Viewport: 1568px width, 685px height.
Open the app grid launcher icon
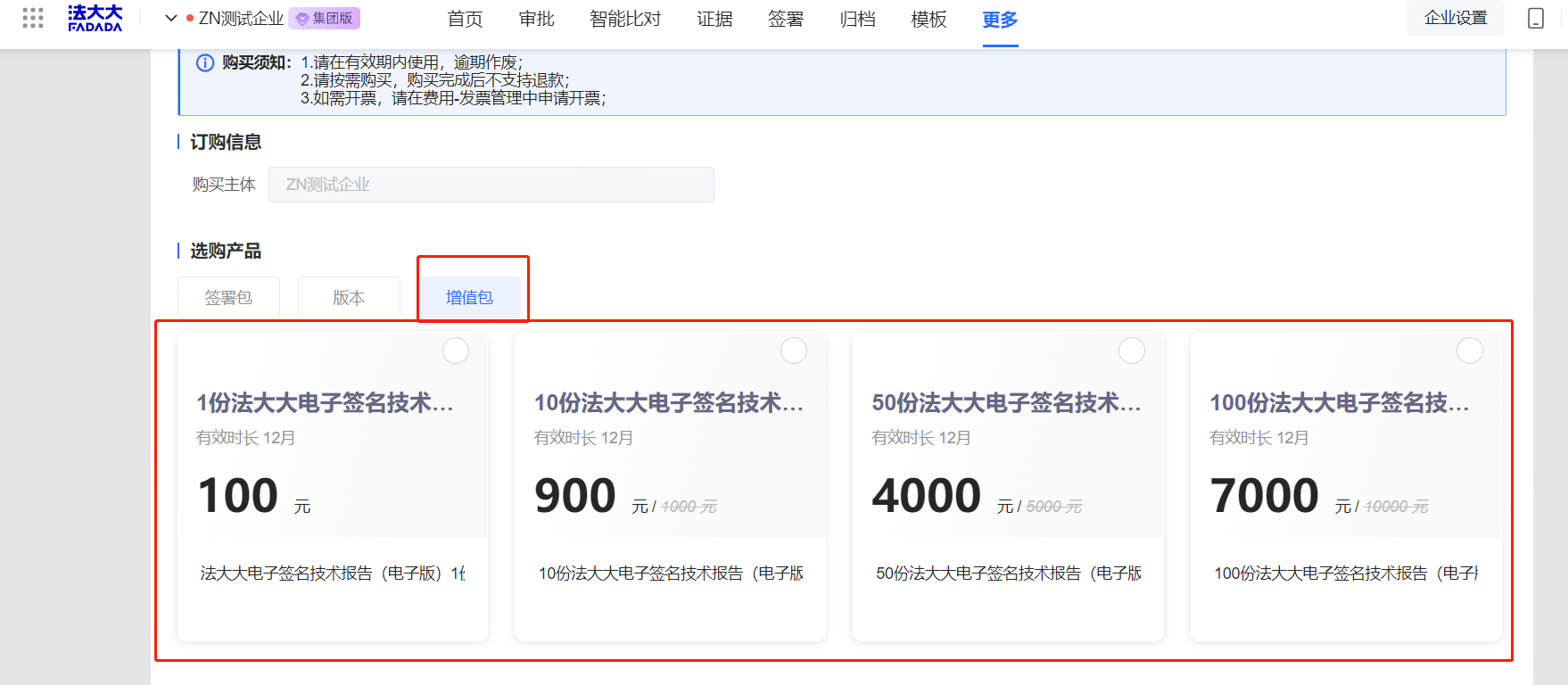pyautogui.click(x=33, y=18)
